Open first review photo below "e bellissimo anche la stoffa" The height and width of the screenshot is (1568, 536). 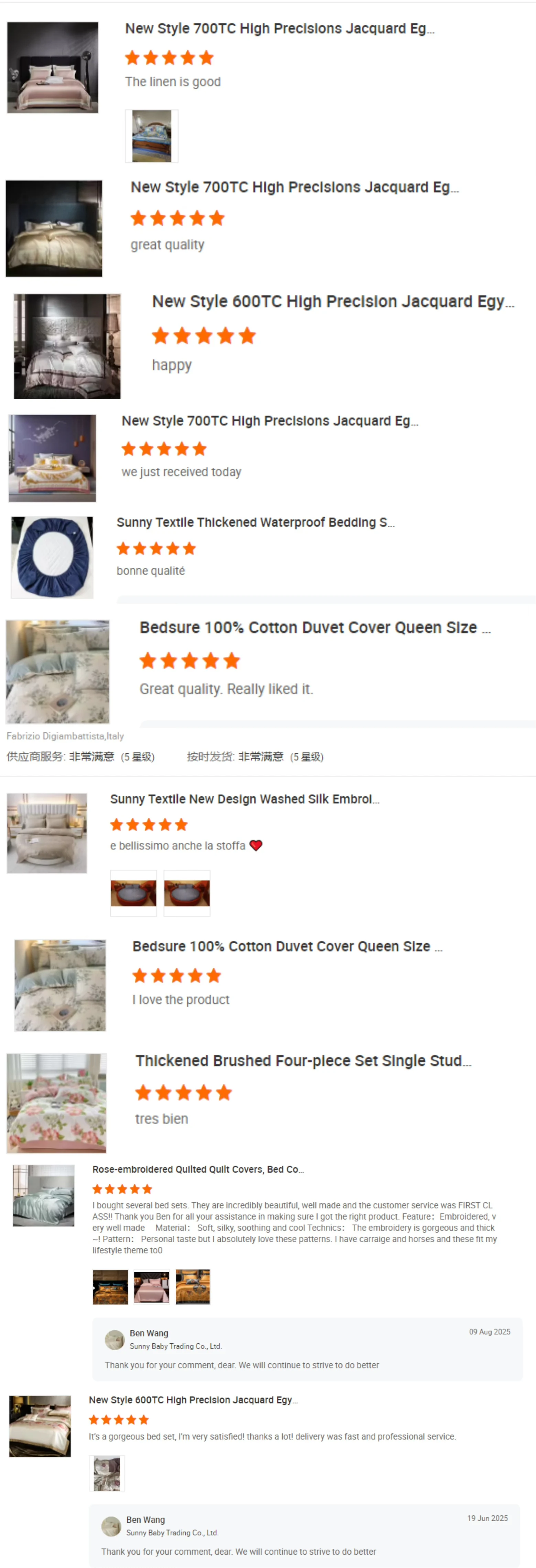coord(133,893)
